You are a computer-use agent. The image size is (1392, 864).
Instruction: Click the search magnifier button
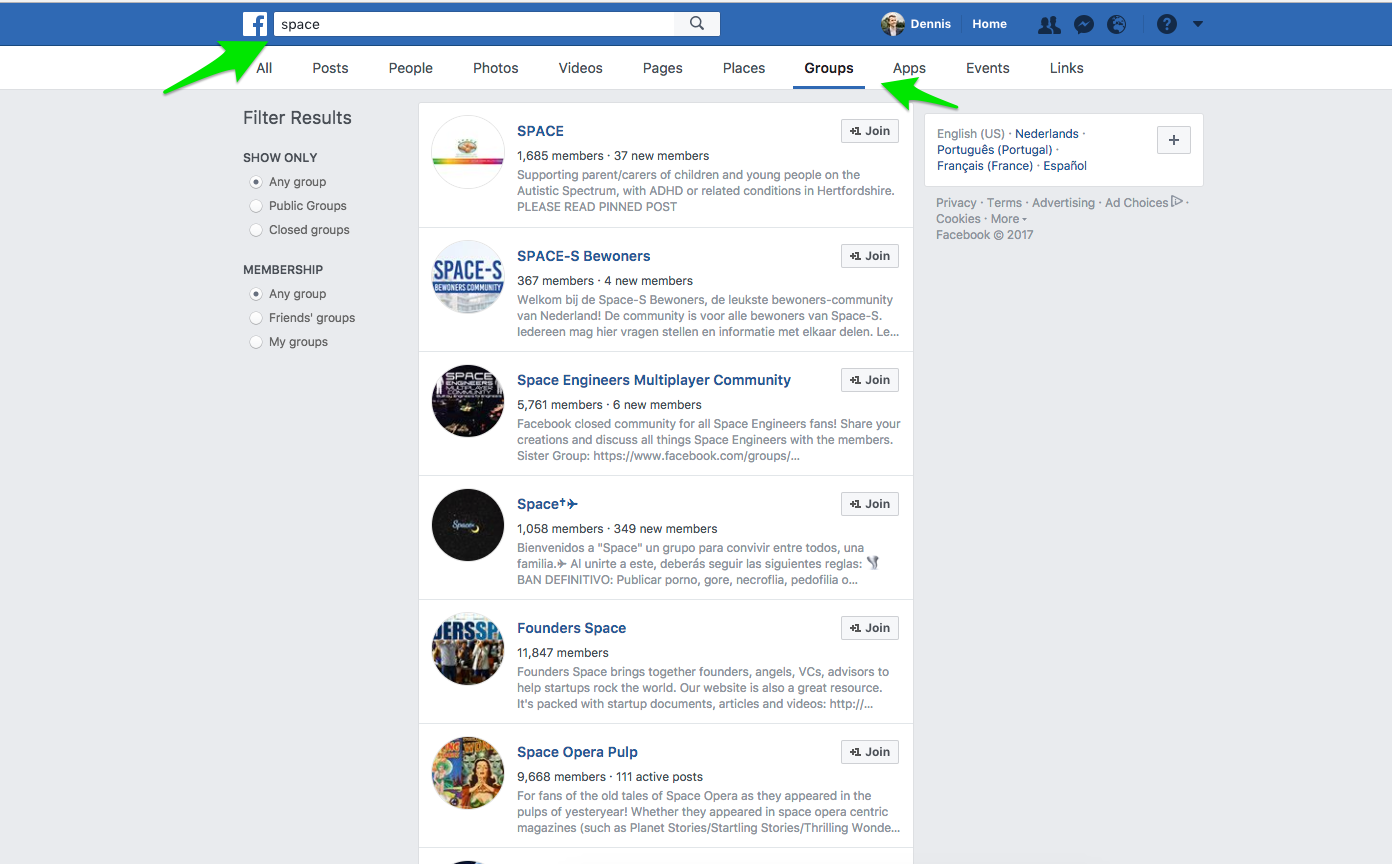[x=697, y=24]
